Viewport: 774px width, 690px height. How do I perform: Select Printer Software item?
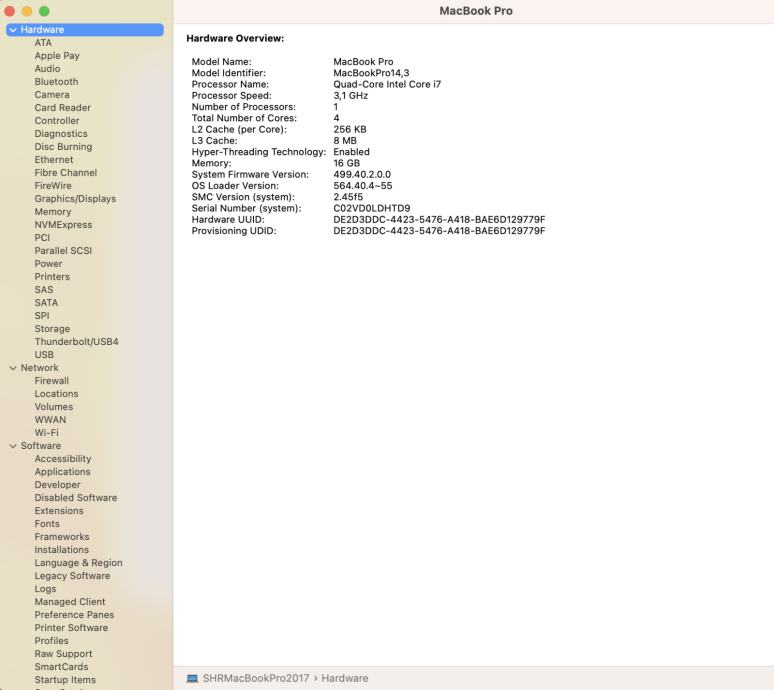71,628
